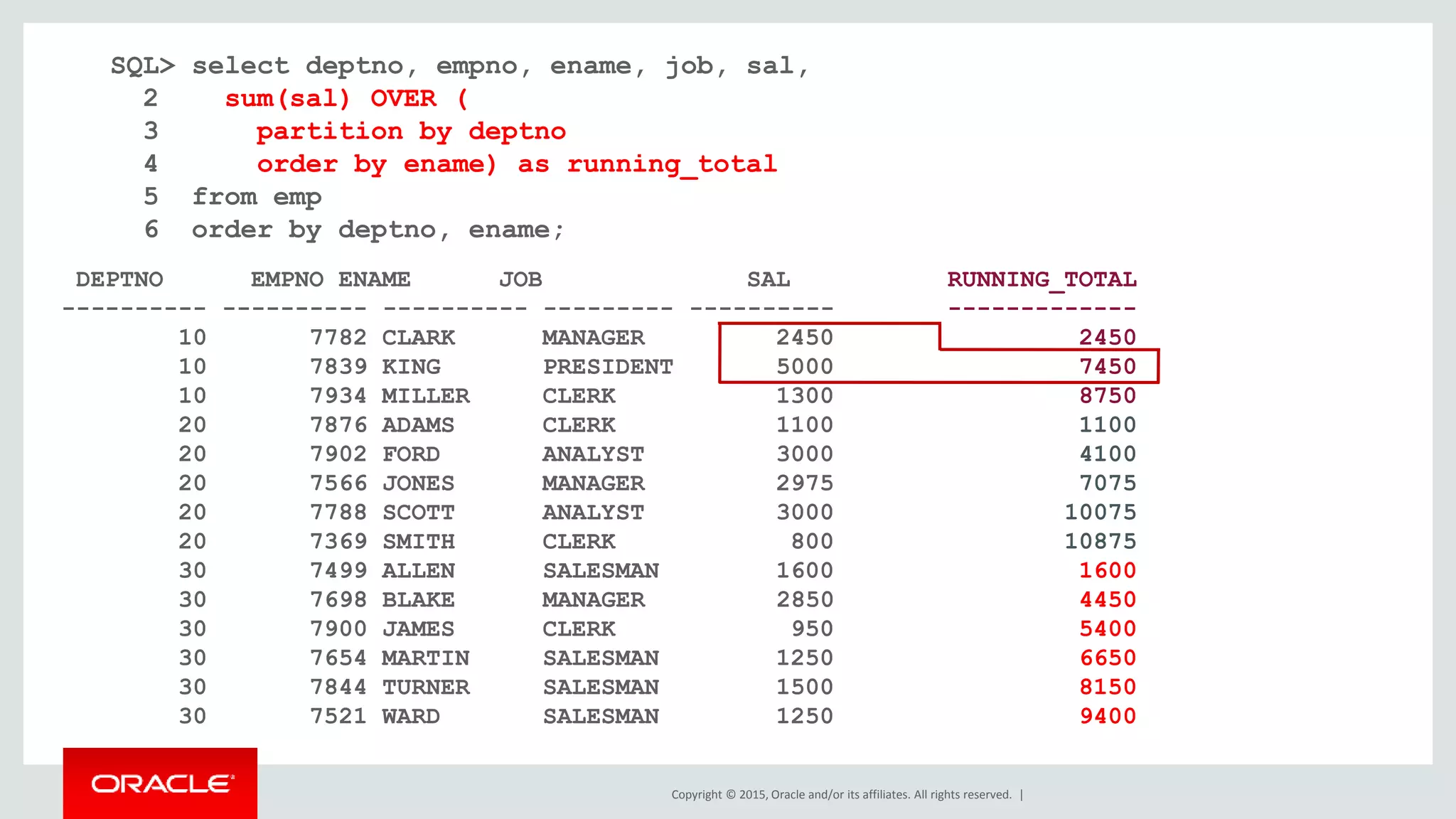Click running total 7450
The image size is (1456, 819).
1108,367
